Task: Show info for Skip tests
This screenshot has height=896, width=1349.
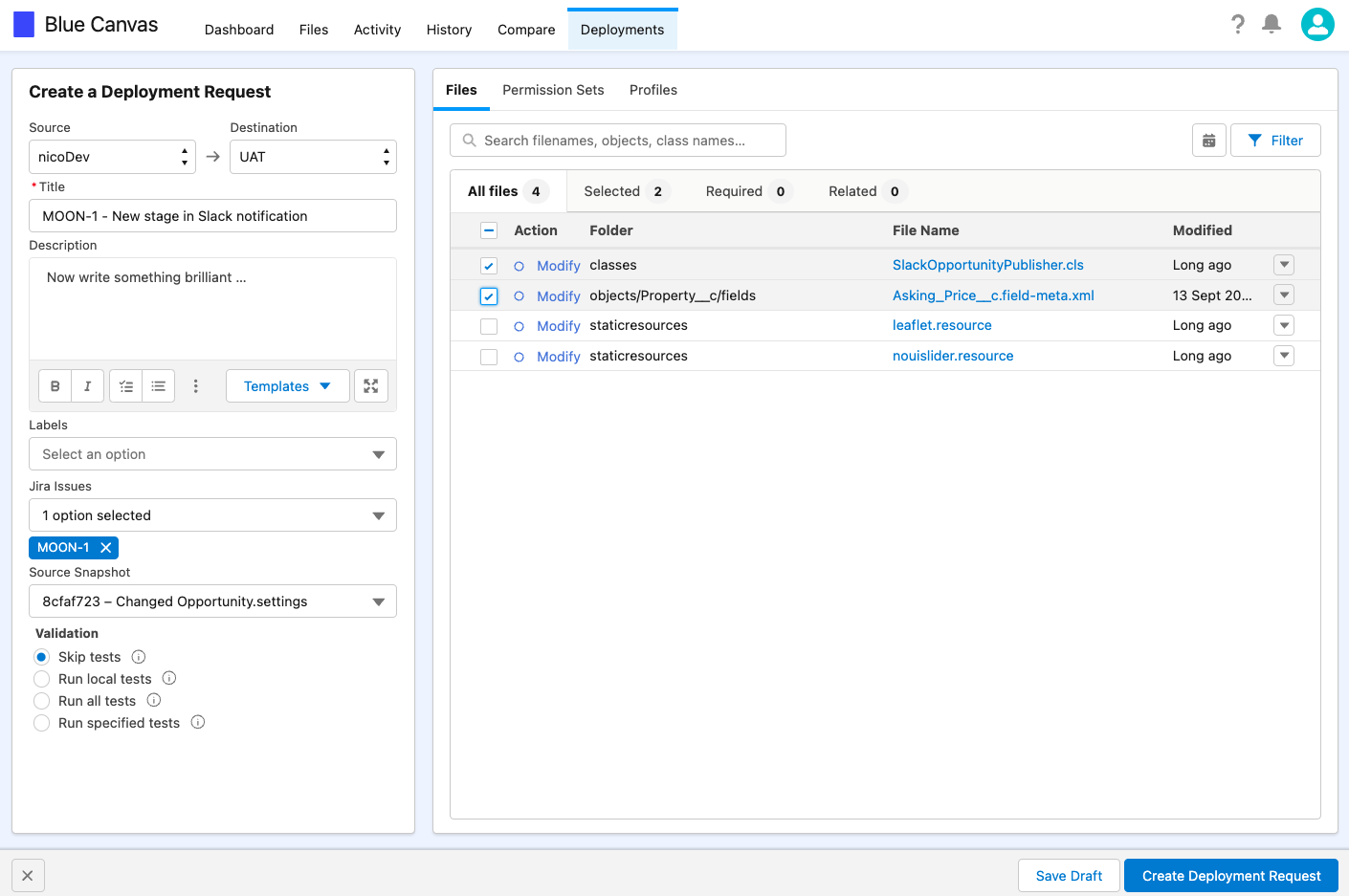Action: coord(139,657)
